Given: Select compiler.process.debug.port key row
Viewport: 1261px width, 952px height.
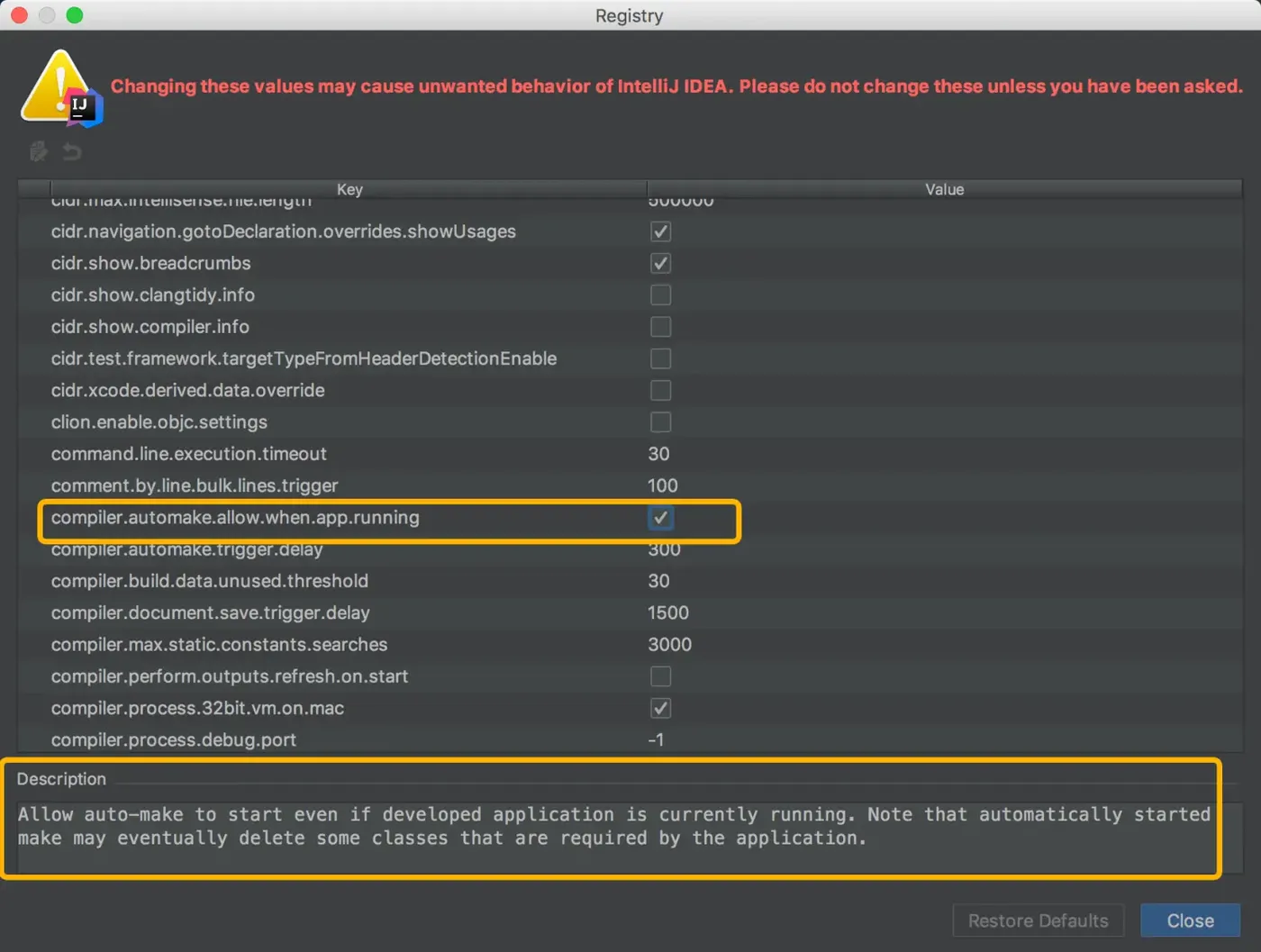Looking at the screenshot, I should [x=174, y=739].
